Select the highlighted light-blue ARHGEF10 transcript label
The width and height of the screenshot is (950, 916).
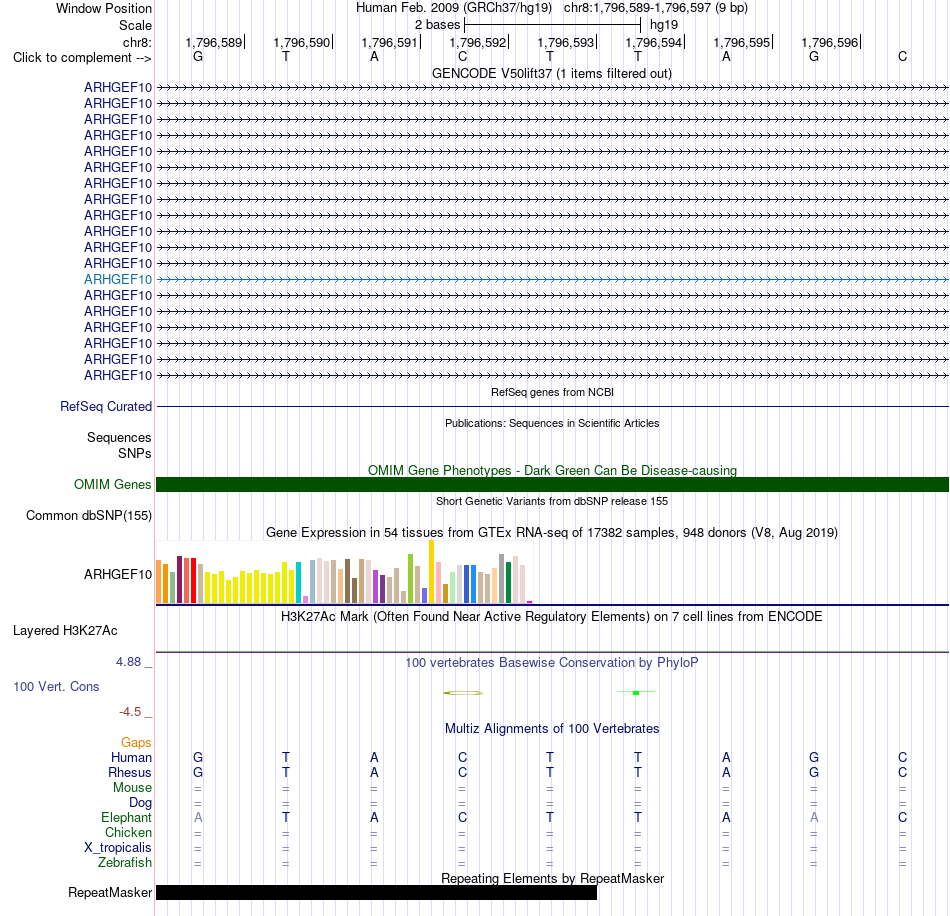tap(118, 279)
